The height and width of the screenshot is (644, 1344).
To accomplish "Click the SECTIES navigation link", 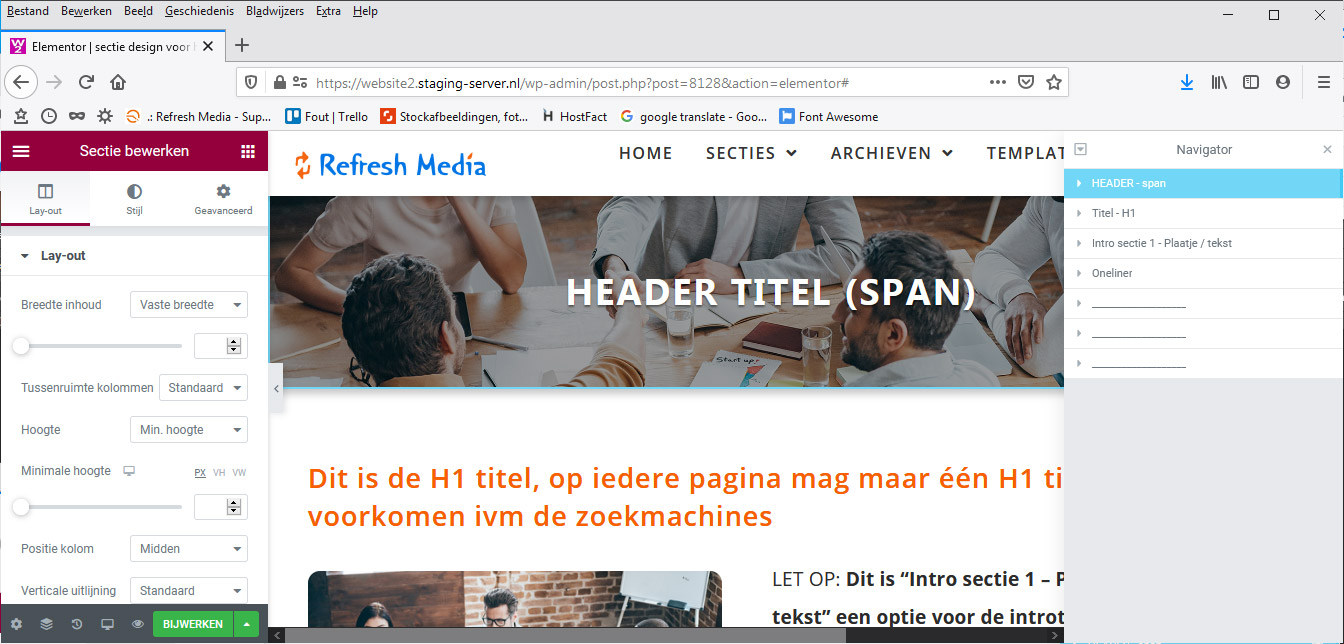I will point(751,153).
